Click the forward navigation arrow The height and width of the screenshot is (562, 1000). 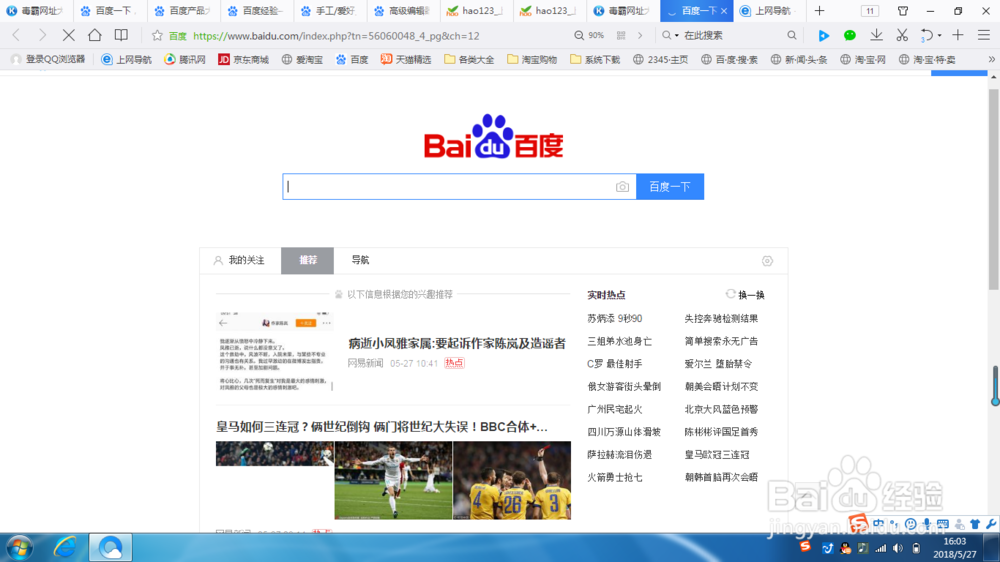42,35
